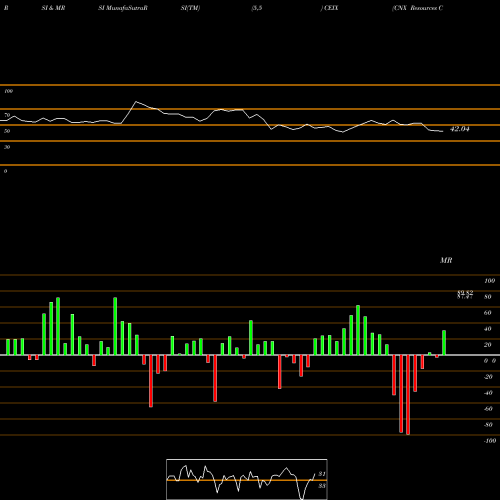Click the '0 0' zero-line label on MR axis

tap(490, 361)
